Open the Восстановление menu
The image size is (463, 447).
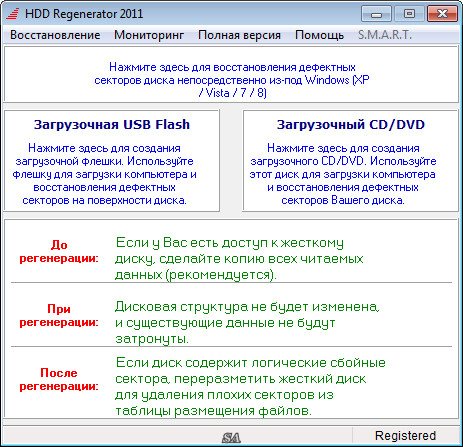[x=55, y=35]
